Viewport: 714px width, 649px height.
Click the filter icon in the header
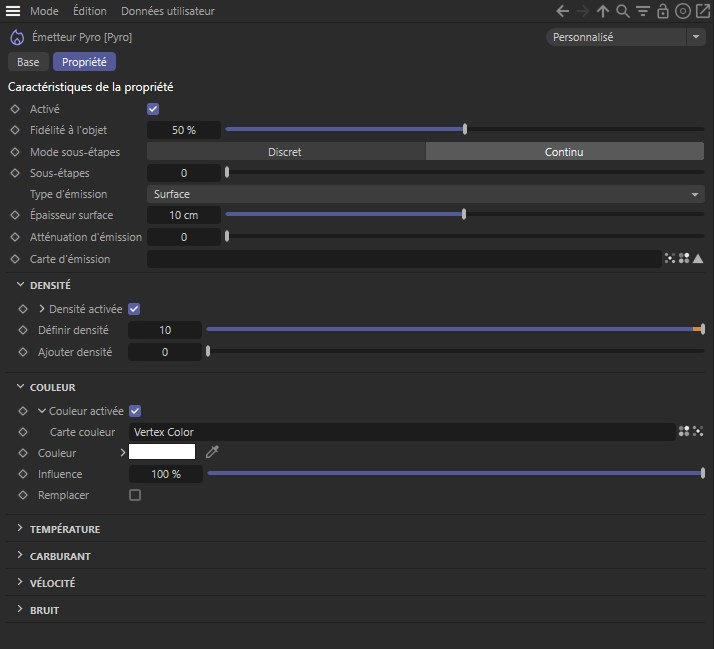[643, 11]
